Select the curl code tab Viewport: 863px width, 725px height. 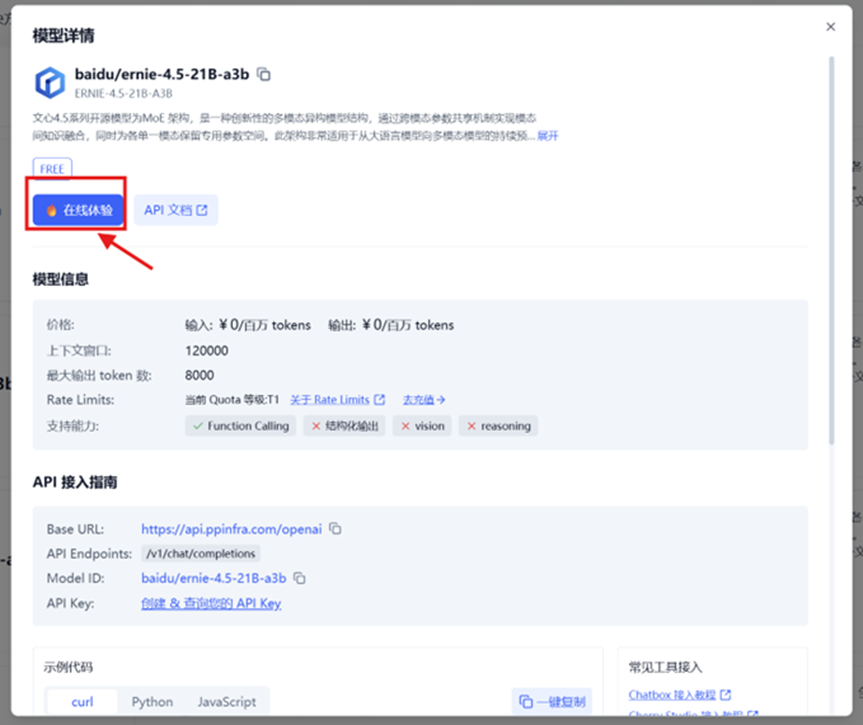82,702
